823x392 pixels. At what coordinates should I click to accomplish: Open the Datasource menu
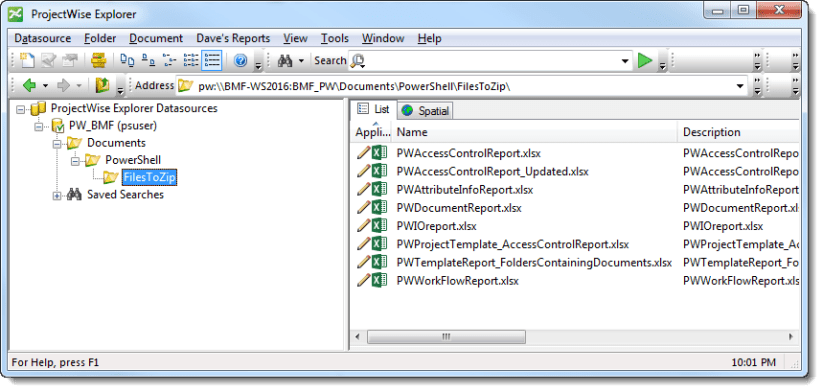pyautogui.click(x=43, y=38)
